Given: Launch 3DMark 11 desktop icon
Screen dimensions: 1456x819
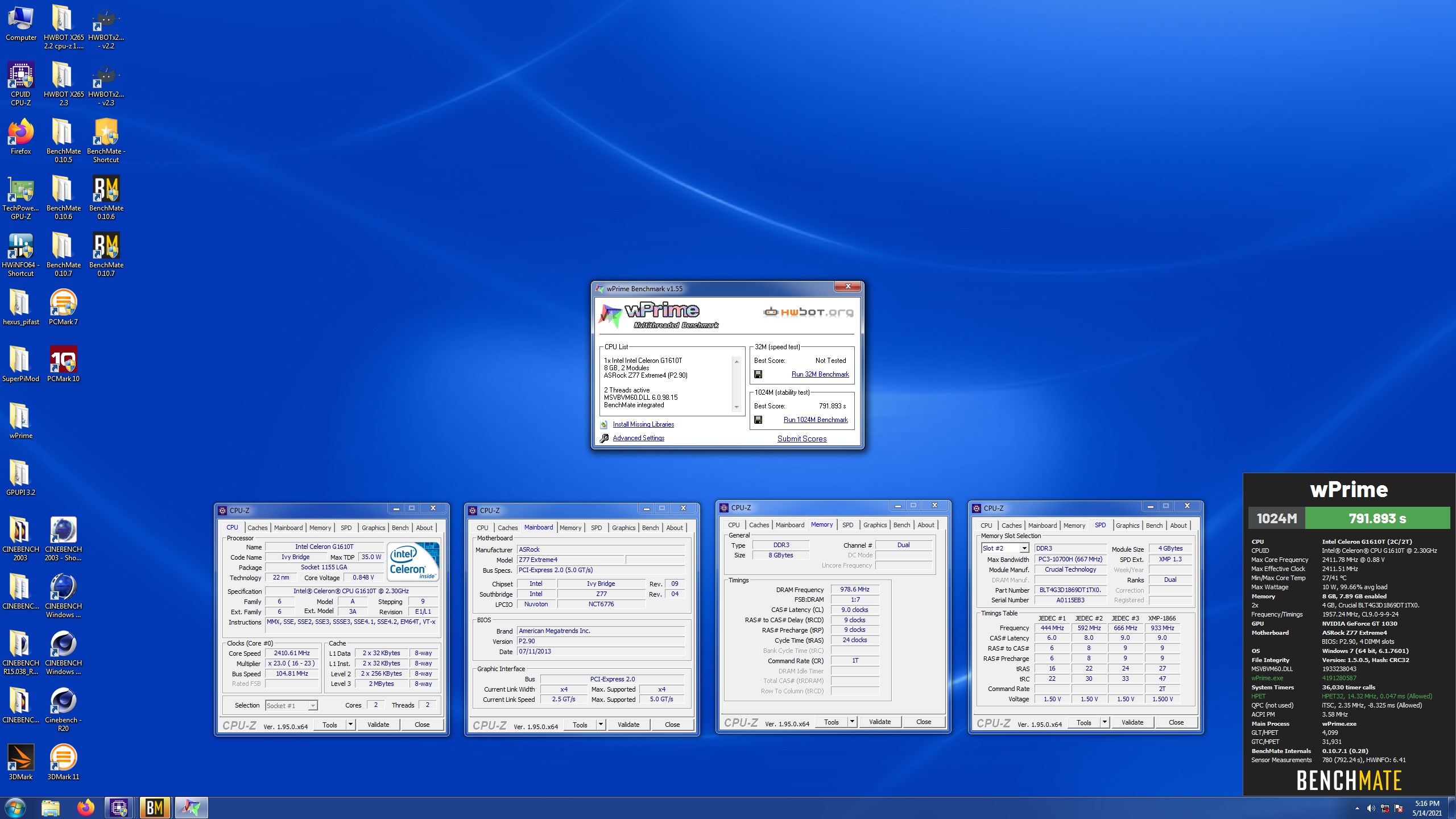Looking at the screenshot, I should (x=63, y=762).
